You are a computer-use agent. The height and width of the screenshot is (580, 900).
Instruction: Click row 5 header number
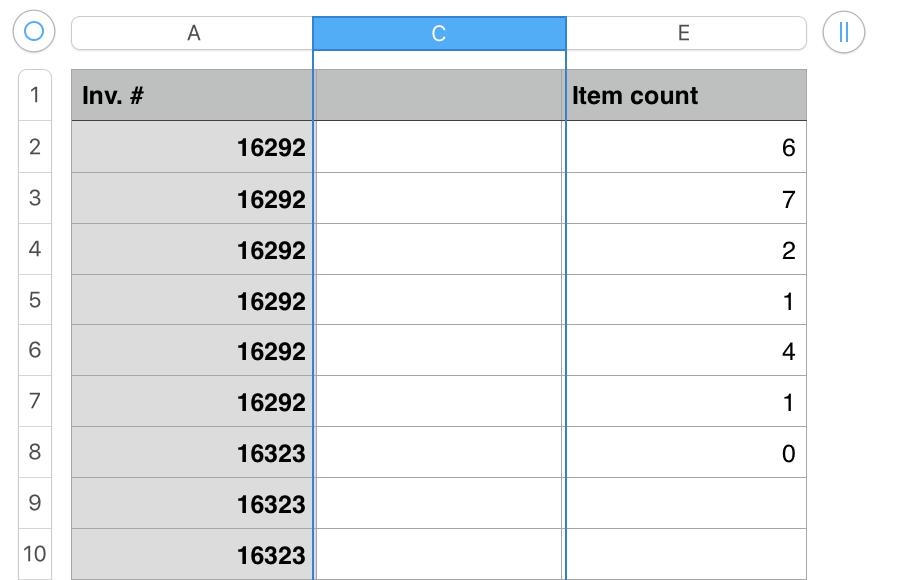[x=35, y=300]
